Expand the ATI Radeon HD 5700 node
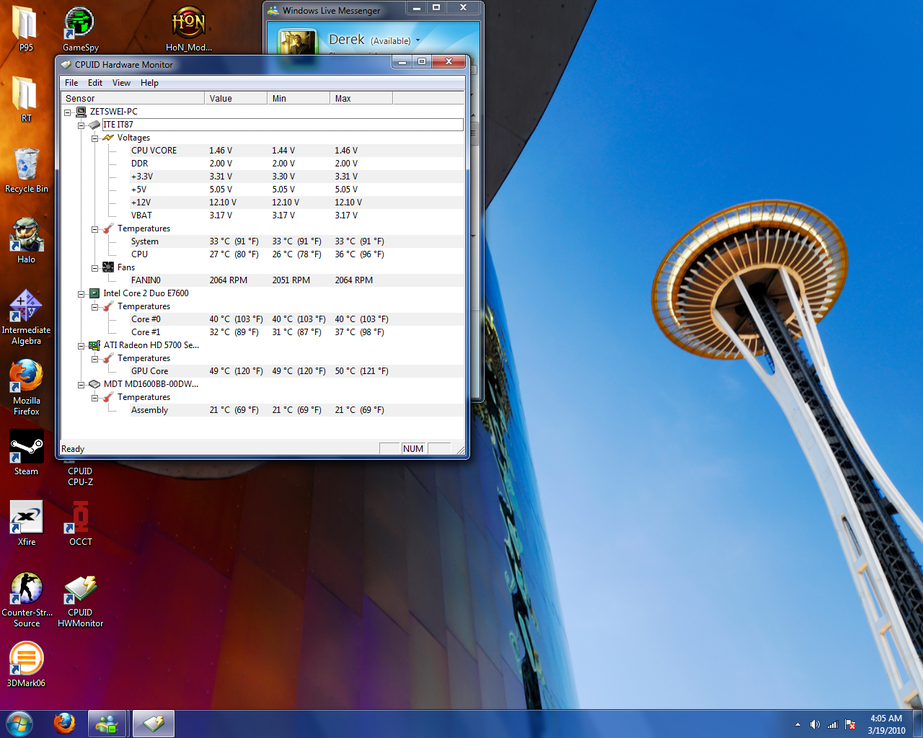This screenshot has height=738, width=923. pos(82,344)
